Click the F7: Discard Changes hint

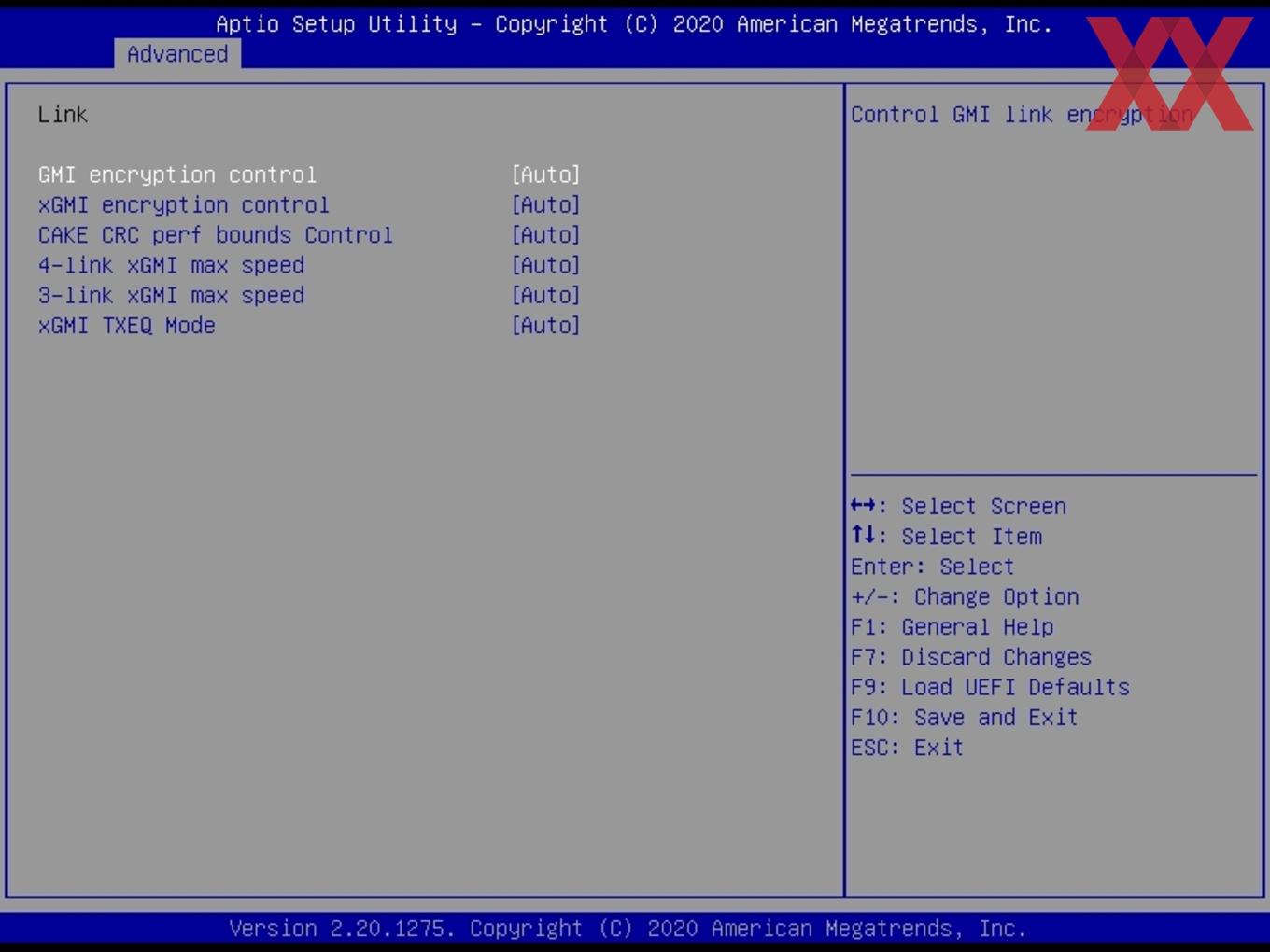click(971, 657)
